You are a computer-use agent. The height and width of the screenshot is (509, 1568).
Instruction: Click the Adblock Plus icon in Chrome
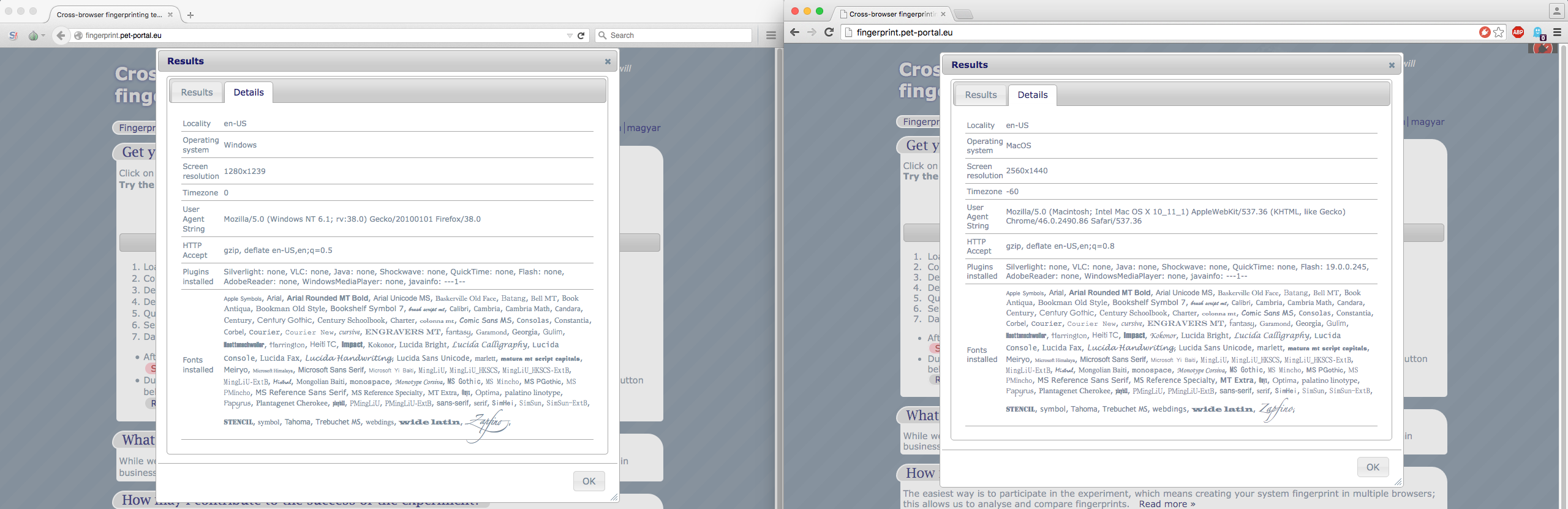tap(1518, 32)
